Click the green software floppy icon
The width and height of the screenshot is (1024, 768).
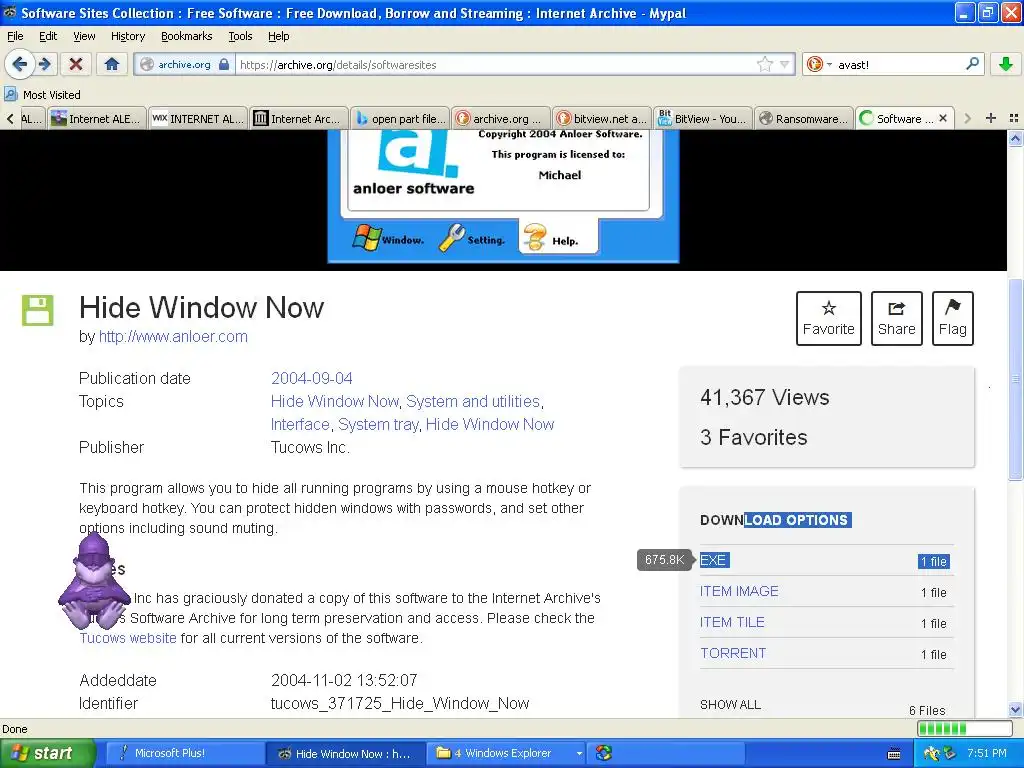[37, 310]
